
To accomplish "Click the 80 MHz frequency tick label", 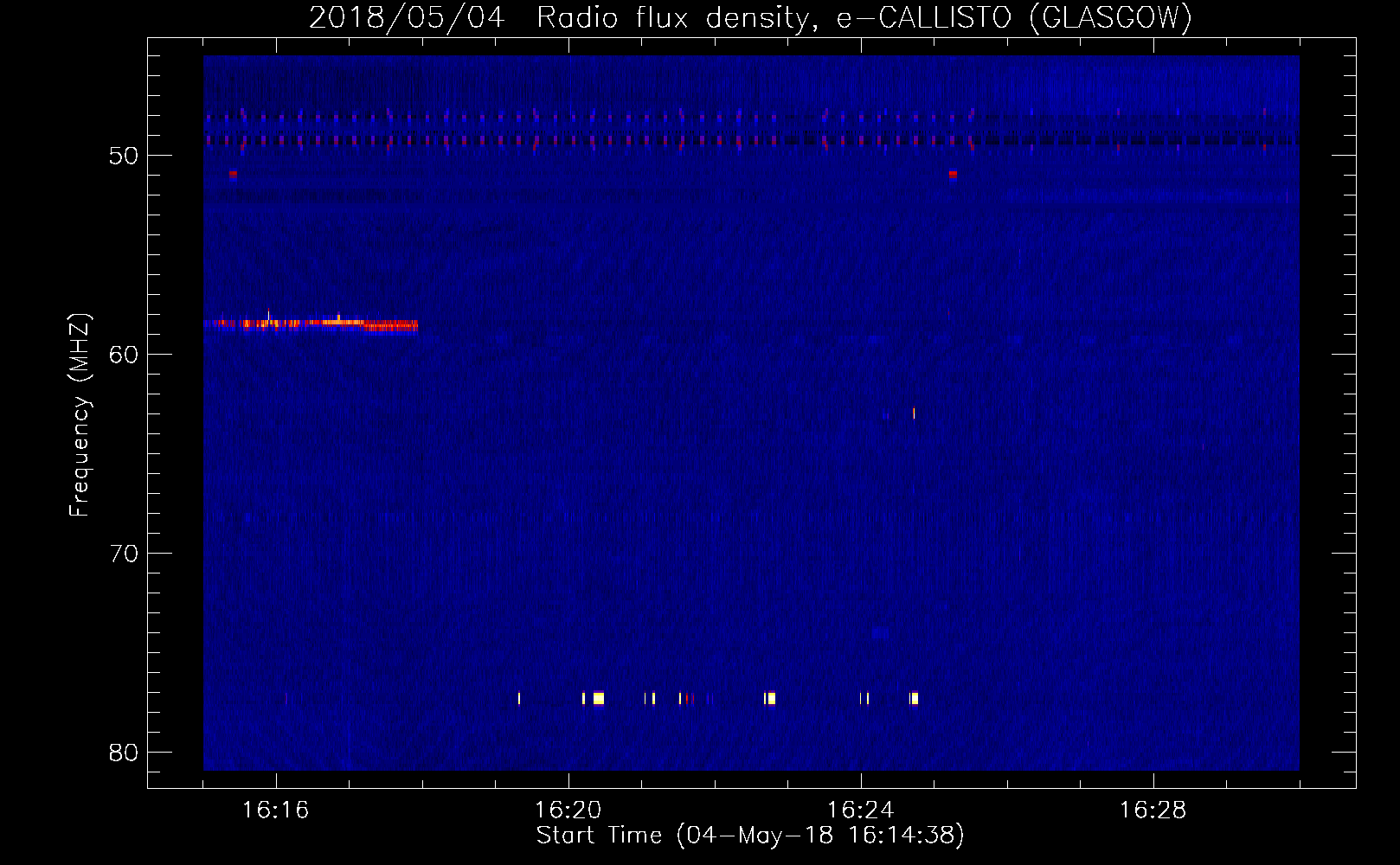I will 124,753.
